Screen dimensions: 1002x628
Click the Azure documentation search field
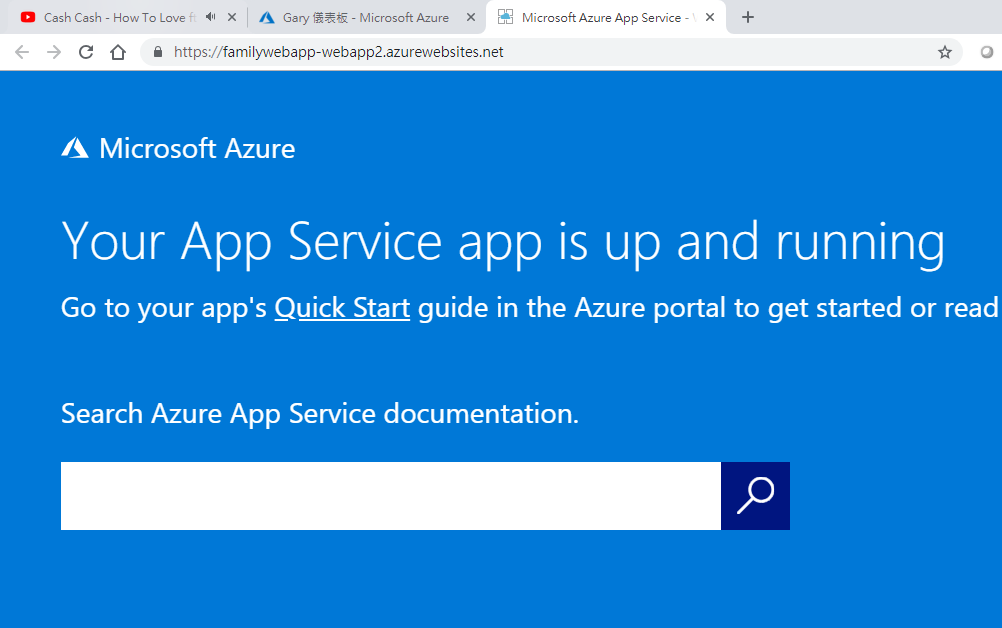pos(390,496)
